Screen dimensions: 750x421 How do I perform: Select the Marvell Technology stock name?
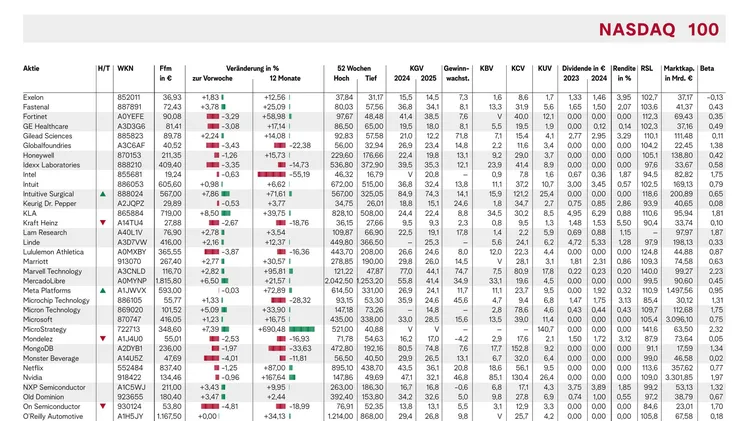52,271
